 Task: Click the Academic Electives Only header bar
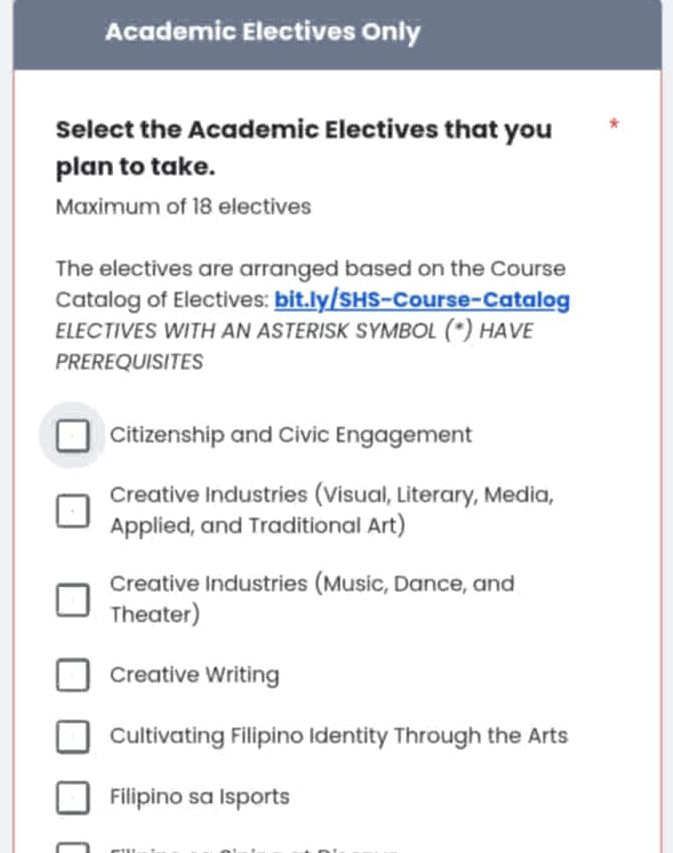pyautogui.click(x=336, y=31)
